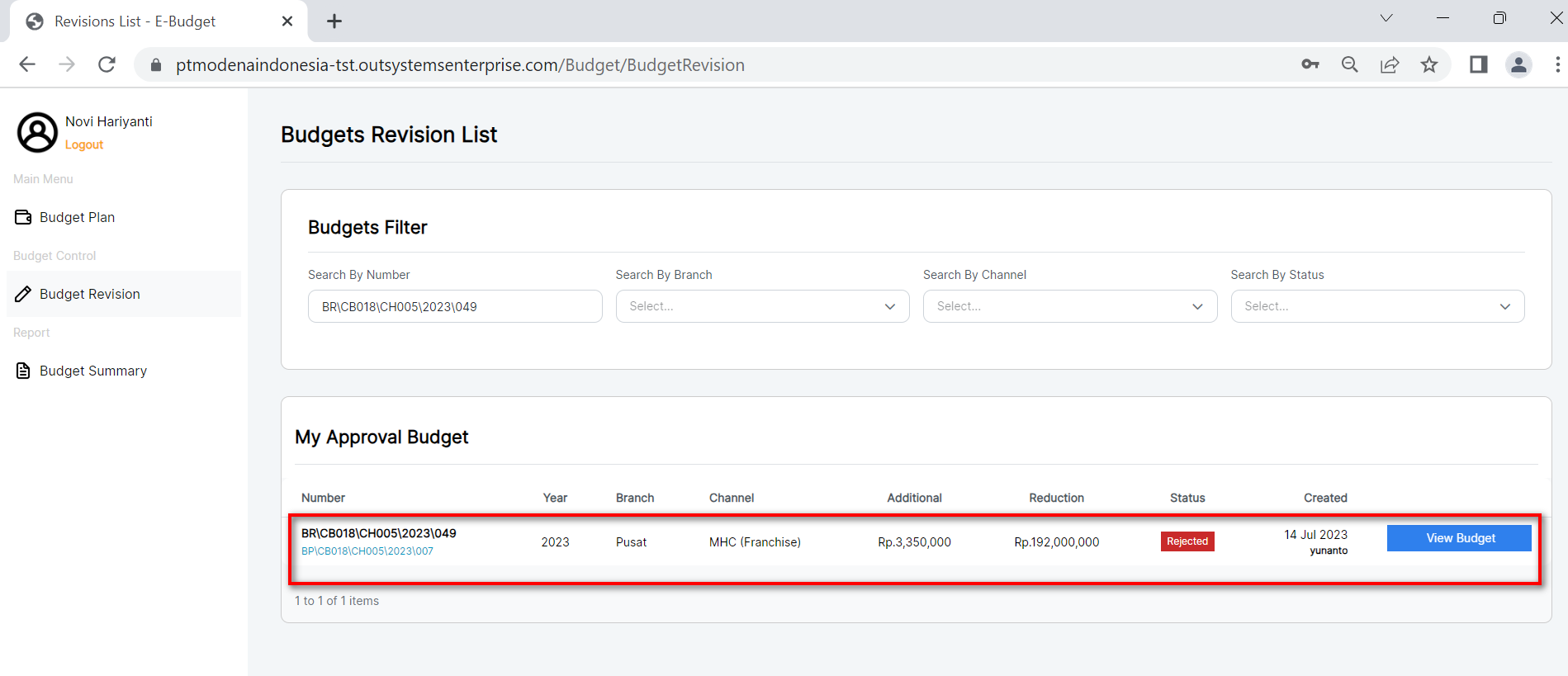Click the share page icon in address bar
Viewport: 1568px width, 676px height.
pos(1390,64)
